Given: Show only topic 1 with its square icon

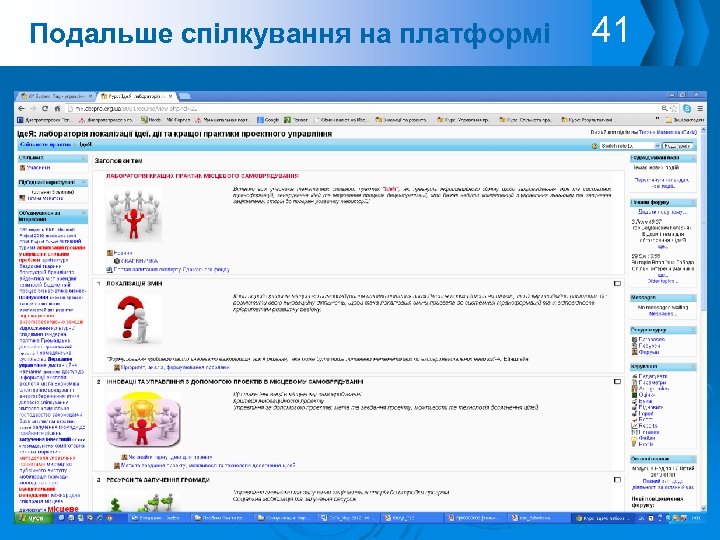Looking at the screenshot, I should click(x=617, y=284).
